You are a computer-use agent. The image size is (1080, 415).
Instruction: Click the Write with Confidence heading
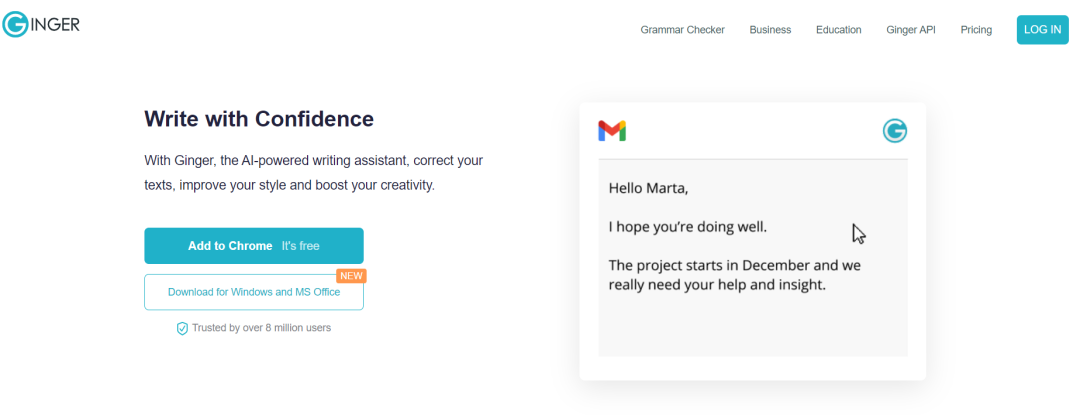pos(259,119)
